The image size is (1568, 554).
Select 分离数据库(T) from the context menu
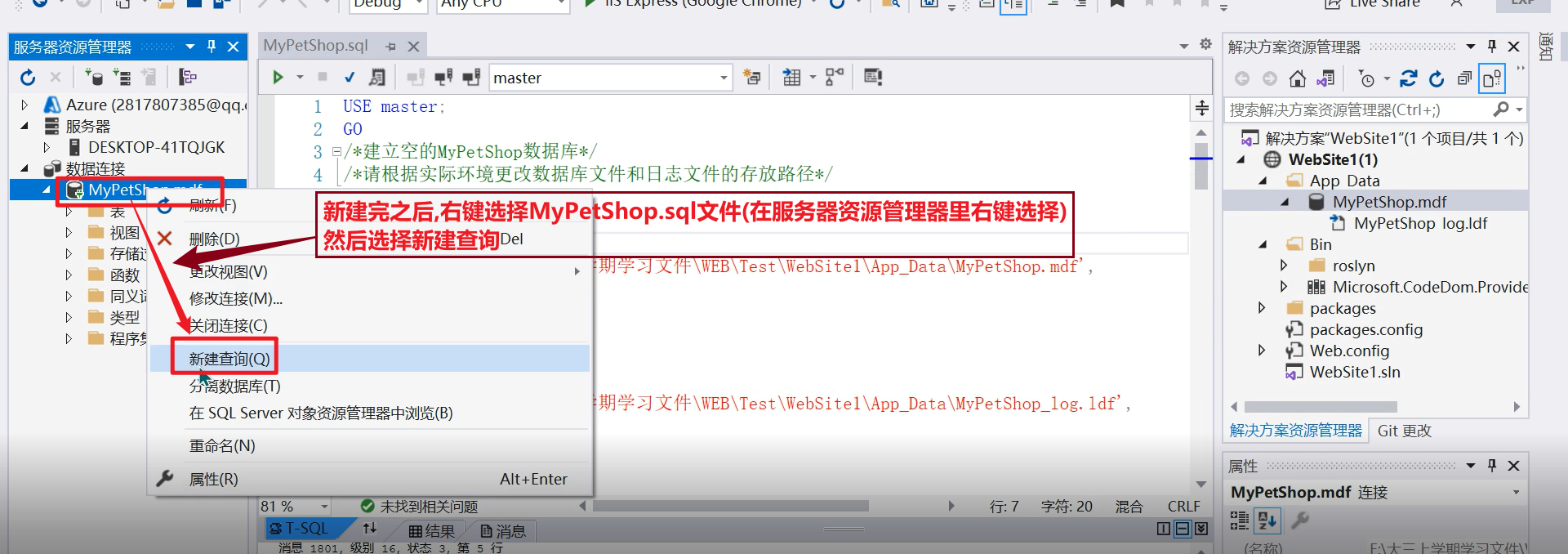point(369,386)
